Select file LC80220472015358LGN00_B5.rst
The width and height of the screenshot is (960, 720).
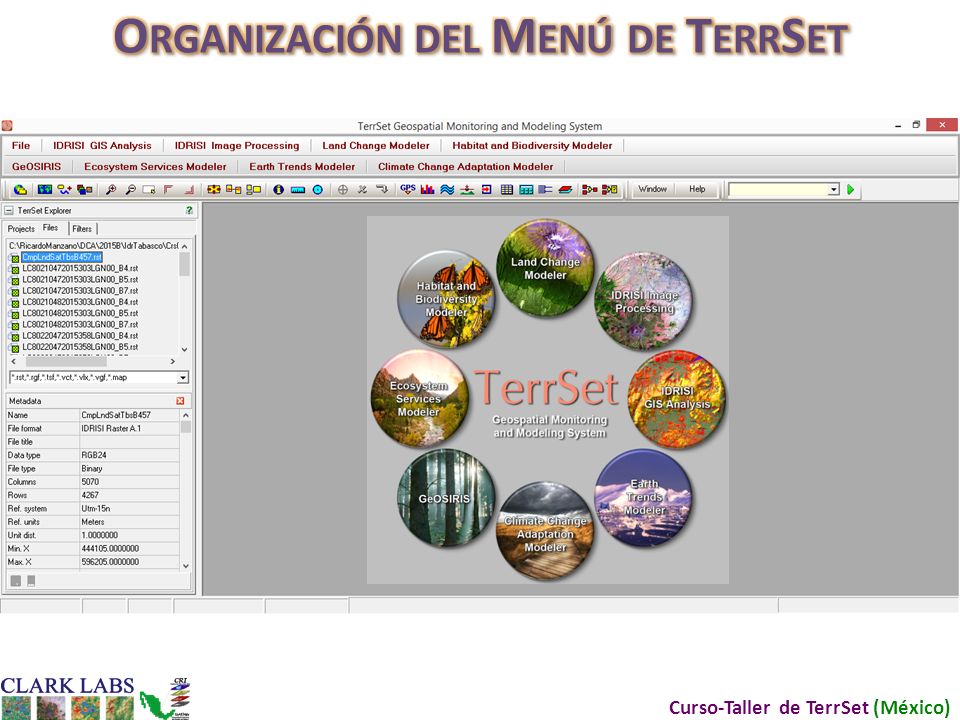coord(80,347)
